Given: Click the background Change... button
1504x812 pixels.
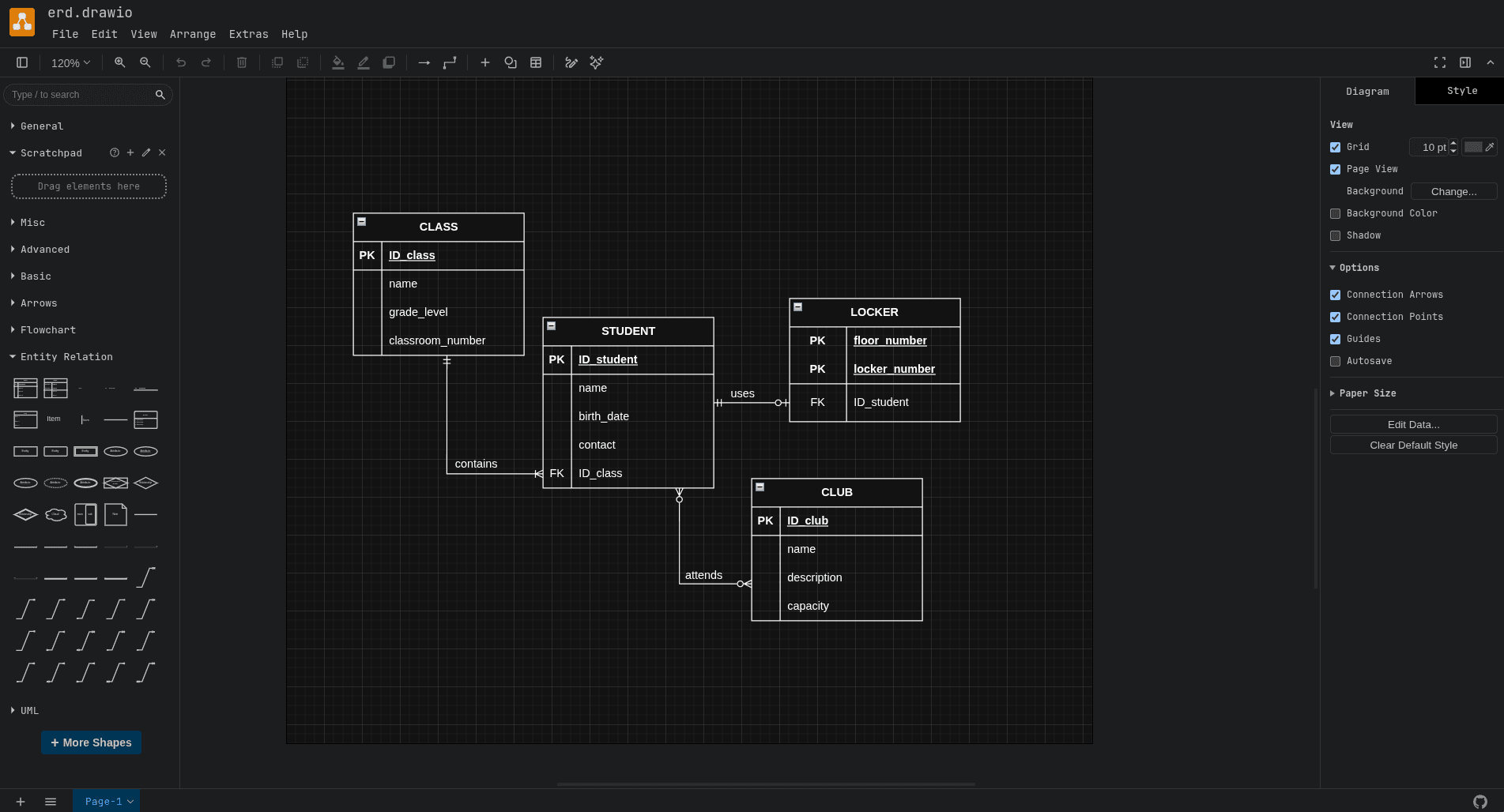Looking at the screenshot, I should tap(1453, 191).
